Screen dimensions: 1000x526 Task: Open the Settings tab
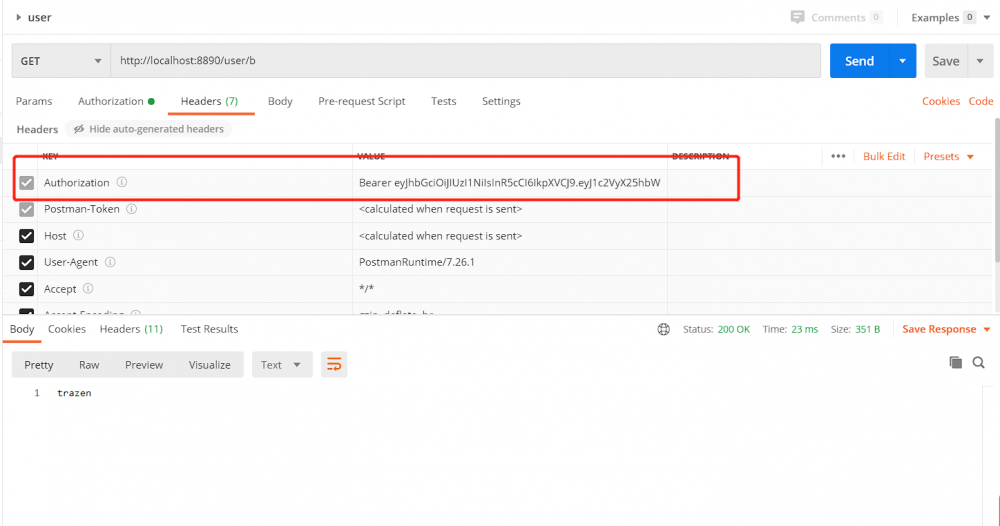[501, 101]
